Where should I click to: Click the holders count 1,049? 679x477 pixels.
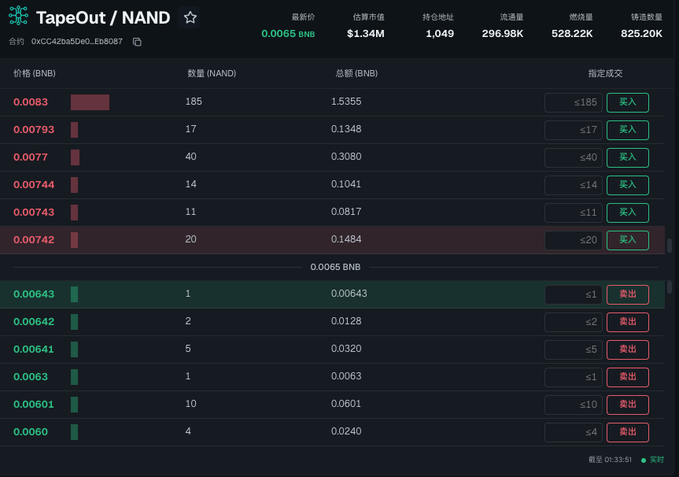440,34
